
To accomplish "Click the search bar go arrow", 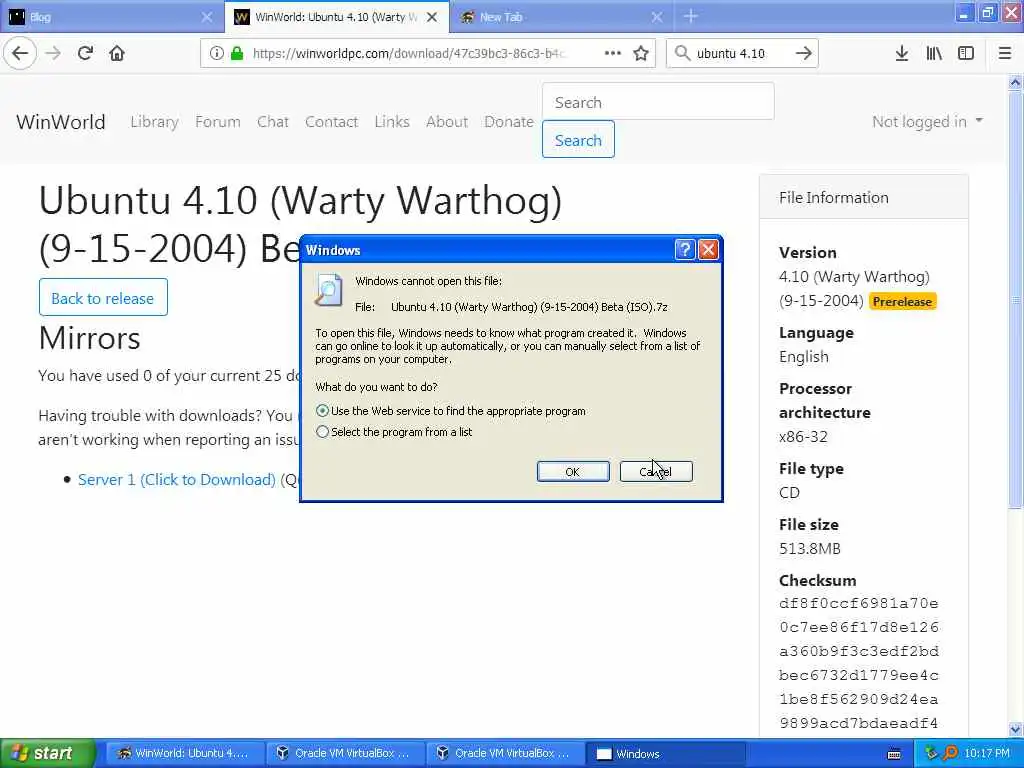I will (803, 54).
